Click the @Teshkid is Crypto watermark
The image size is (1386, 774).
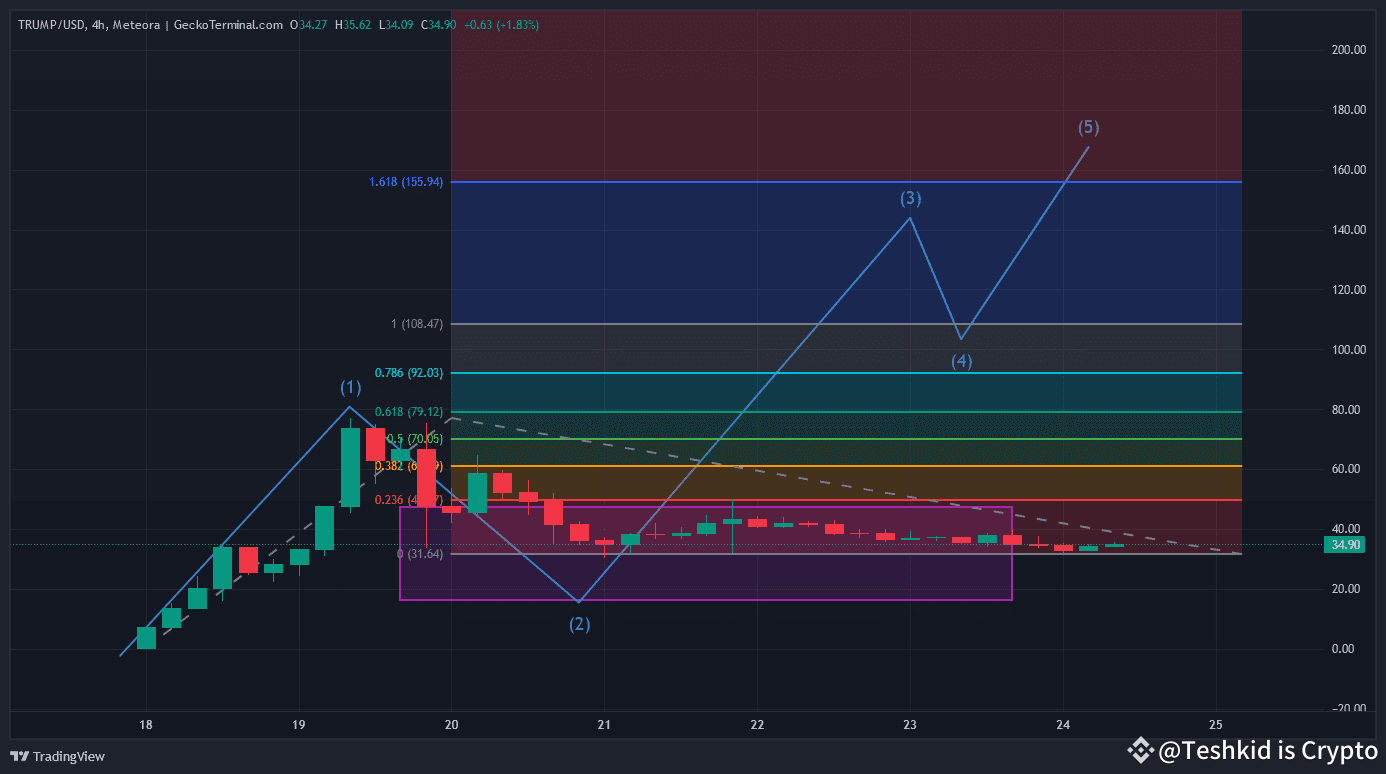(x=1270, y=750)
